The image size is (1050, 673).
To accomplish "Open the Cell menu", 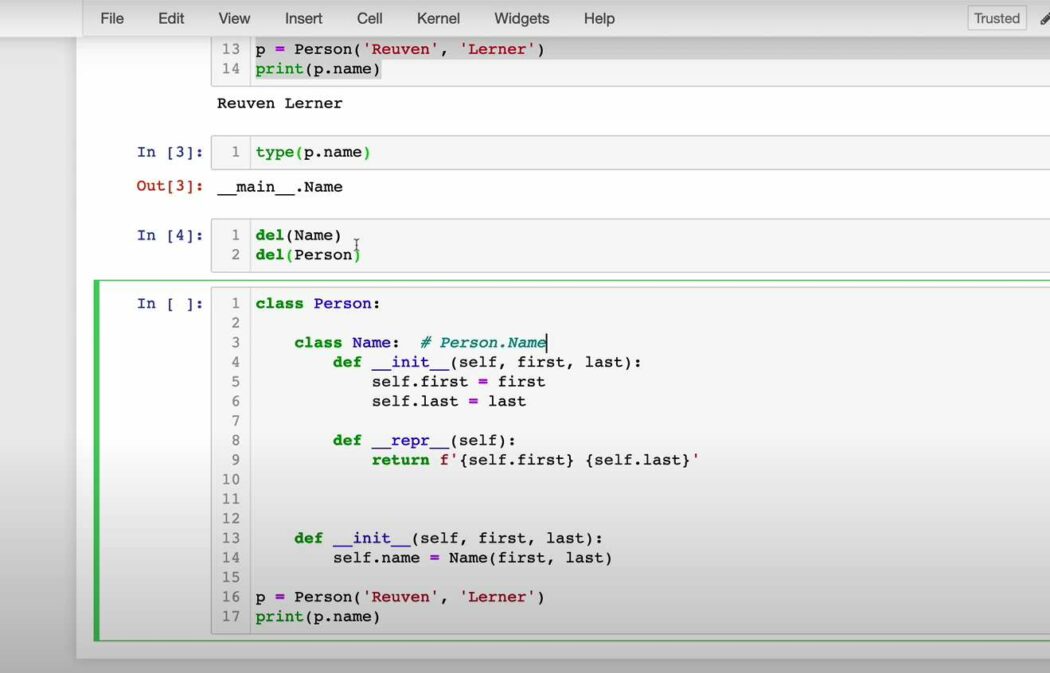I will (369, 18).
